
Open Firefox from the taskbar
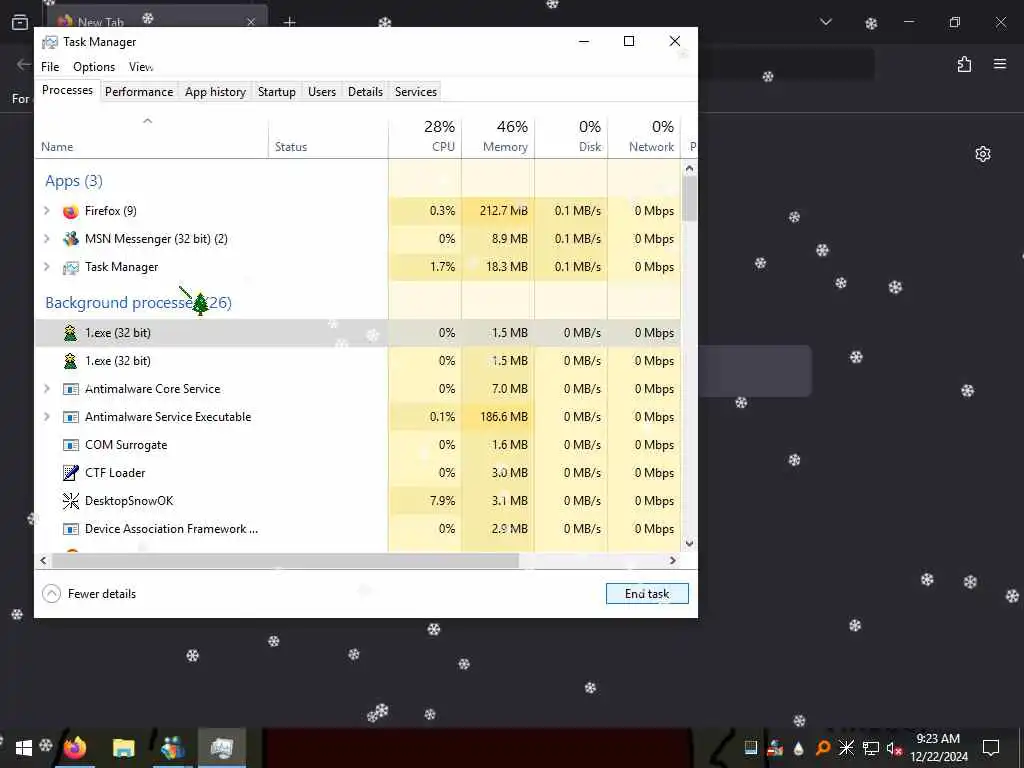click(75, 748)
